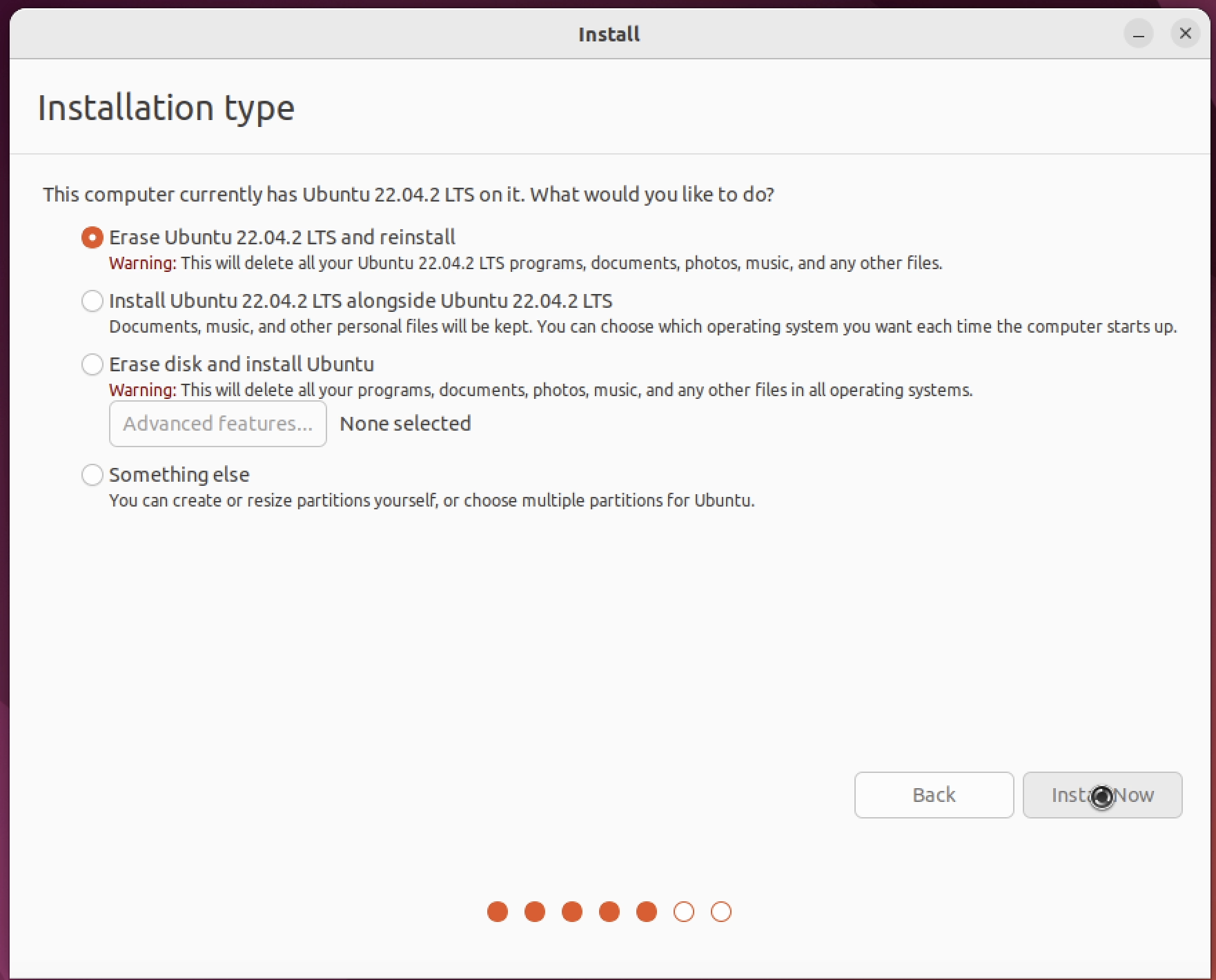Click the warning about deleting Ubuntu 22.04.2 LTS programs

click(x=526, y=263)
